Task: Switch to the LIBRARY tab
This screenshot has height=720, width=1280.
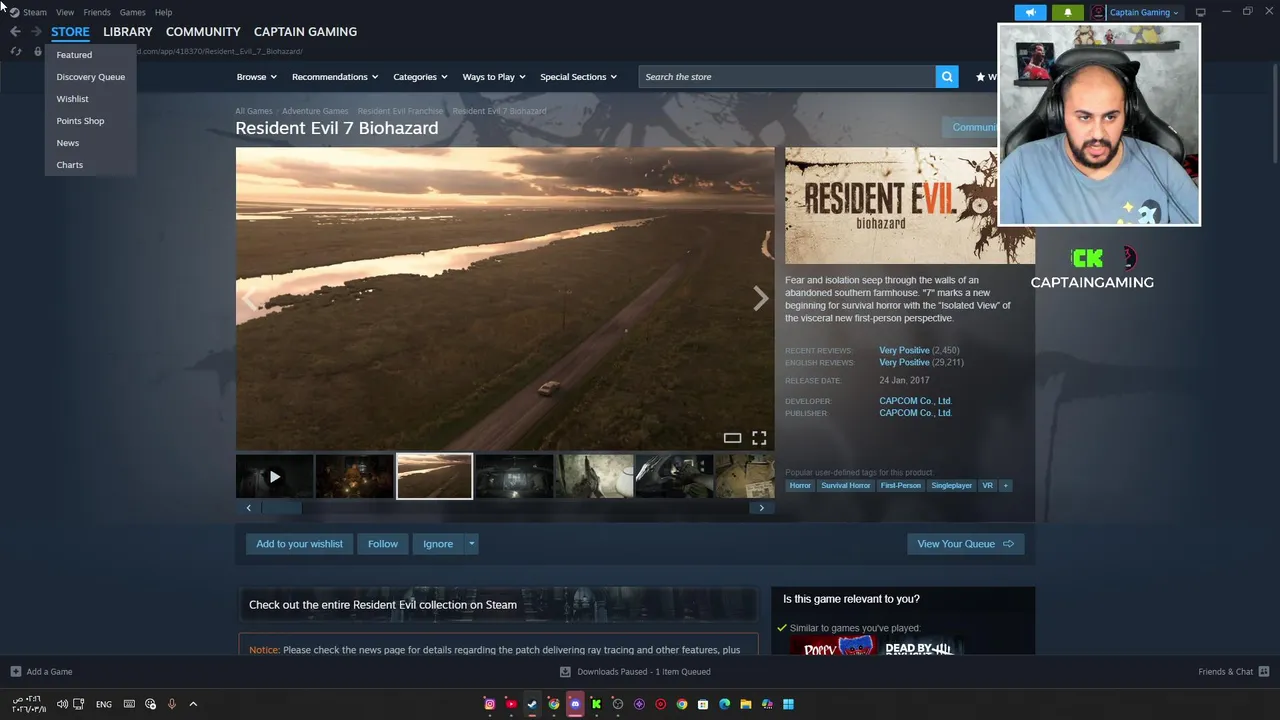Action: coord(128,32)
